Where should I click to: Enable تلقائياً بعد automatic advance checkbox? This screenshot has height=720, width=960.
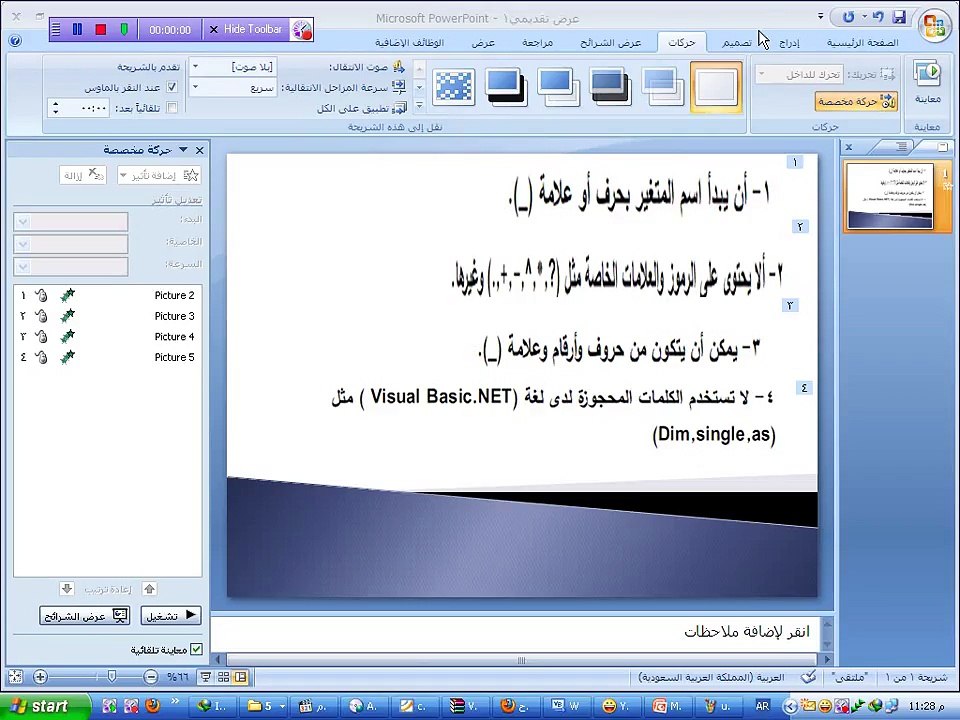pyautogui.click(x=172, y=108)
